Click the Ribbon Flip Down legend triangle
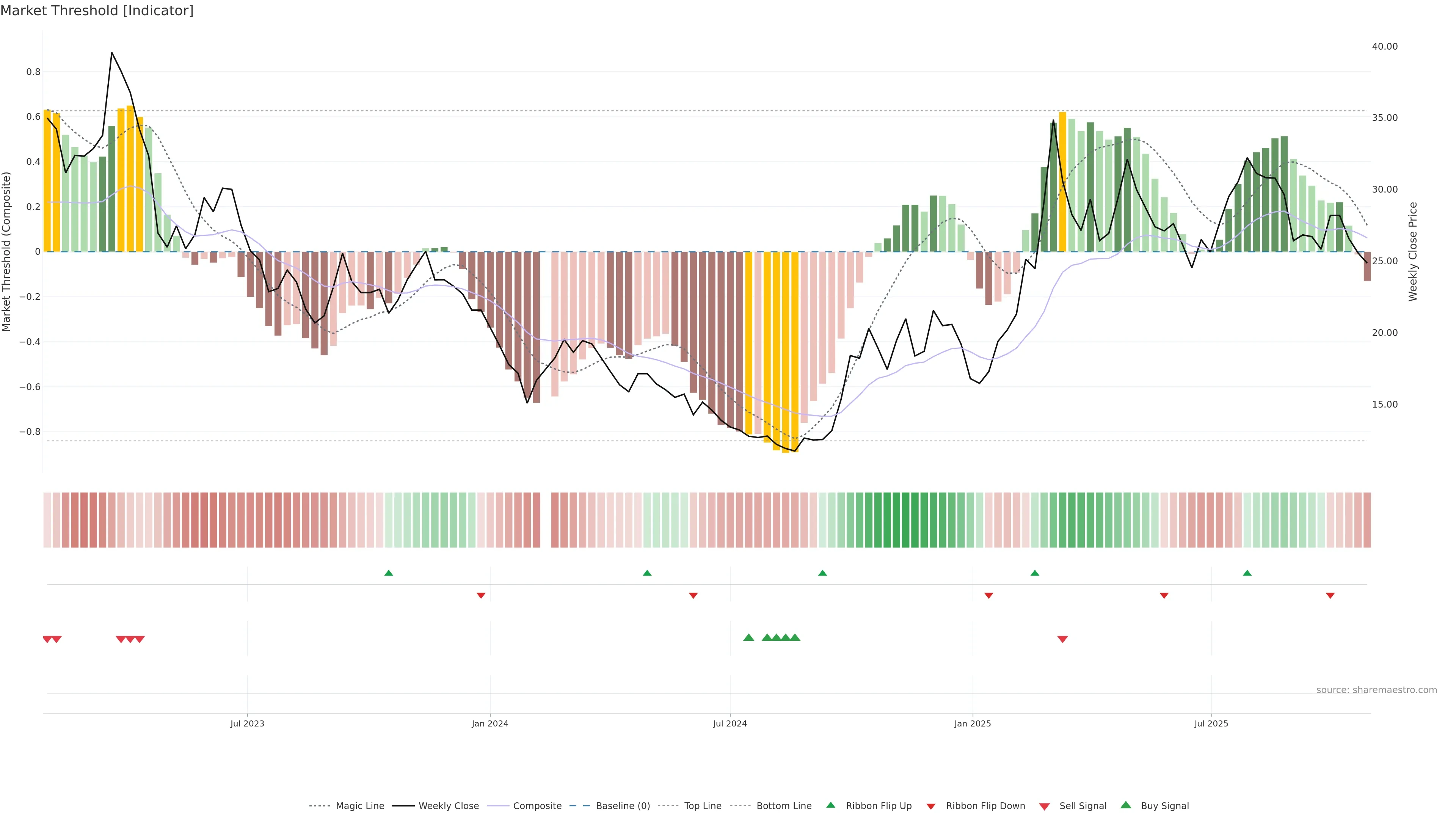The height and width of the screenshot is (819, 1456). click(x=931, y=806)
